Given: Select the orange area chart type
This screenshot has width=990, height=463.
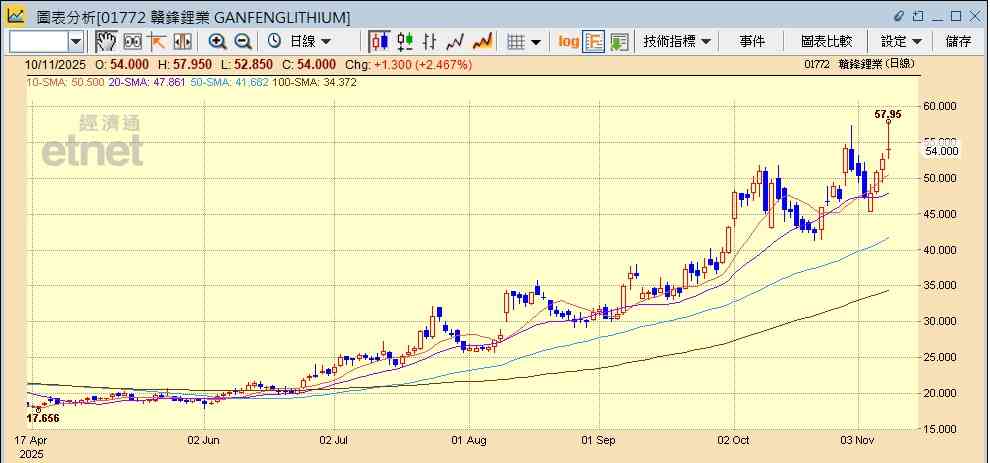Looking at the screenshot, I should [482, 41].
